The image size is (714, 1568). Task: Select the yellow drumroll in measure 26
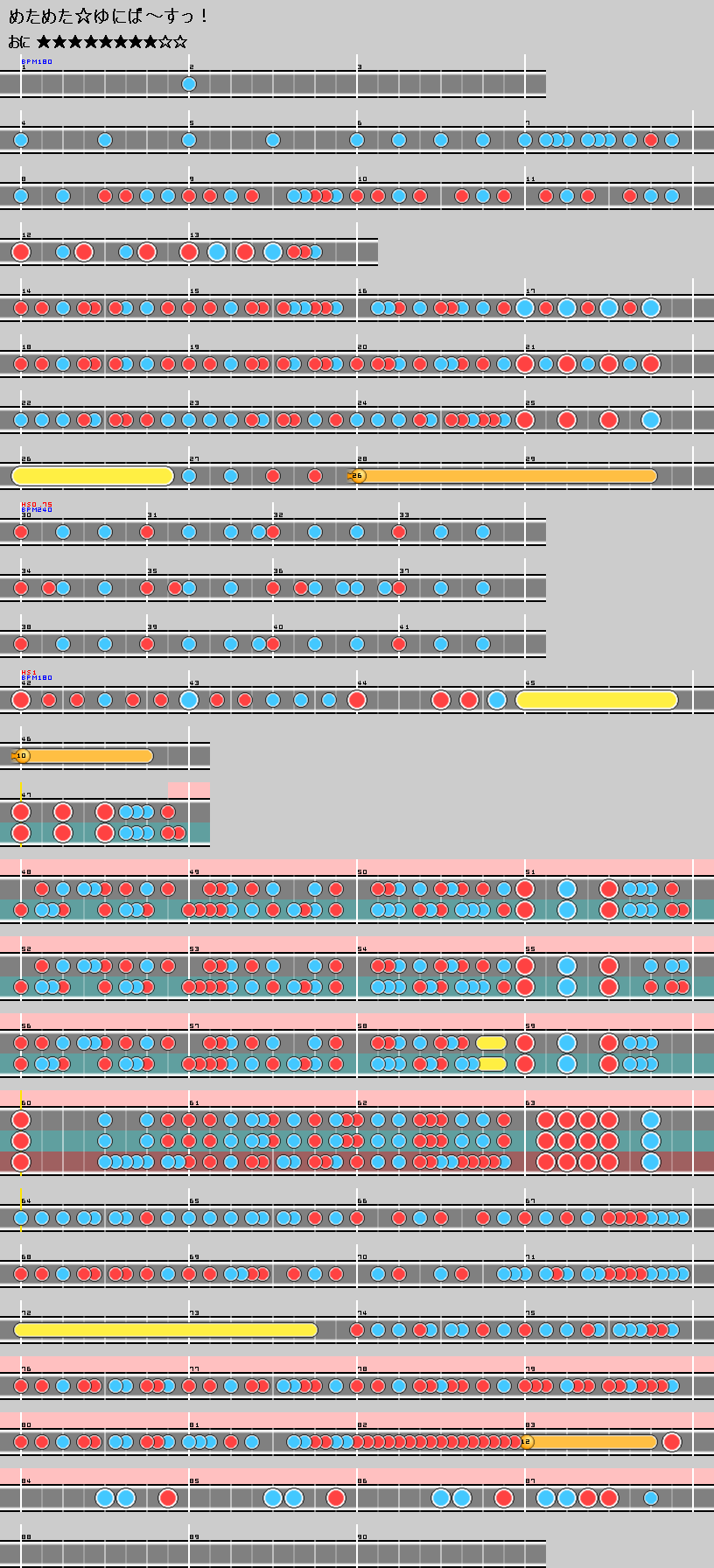[92, 476]
